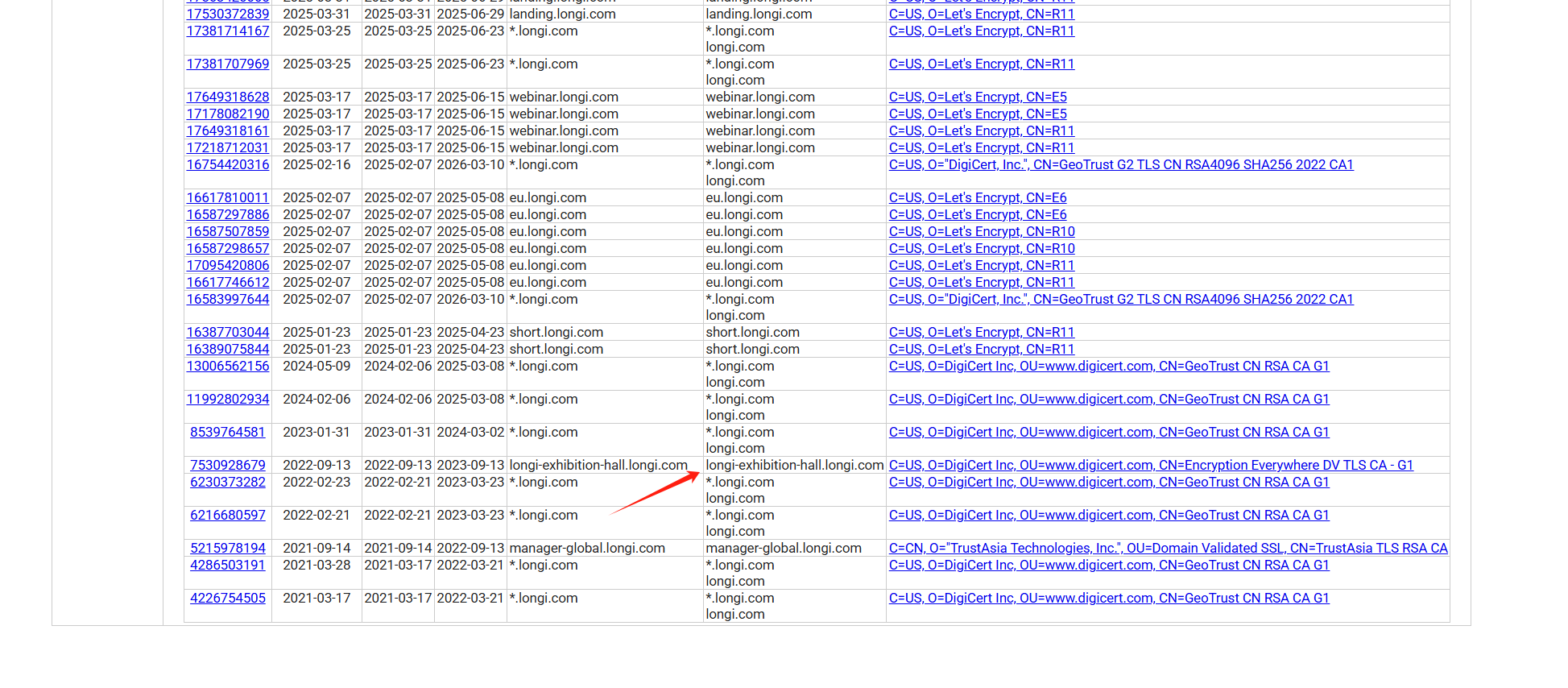
Task: Click logged date 2021-09-14 in row 5215978194
Action: pos(316,548)
